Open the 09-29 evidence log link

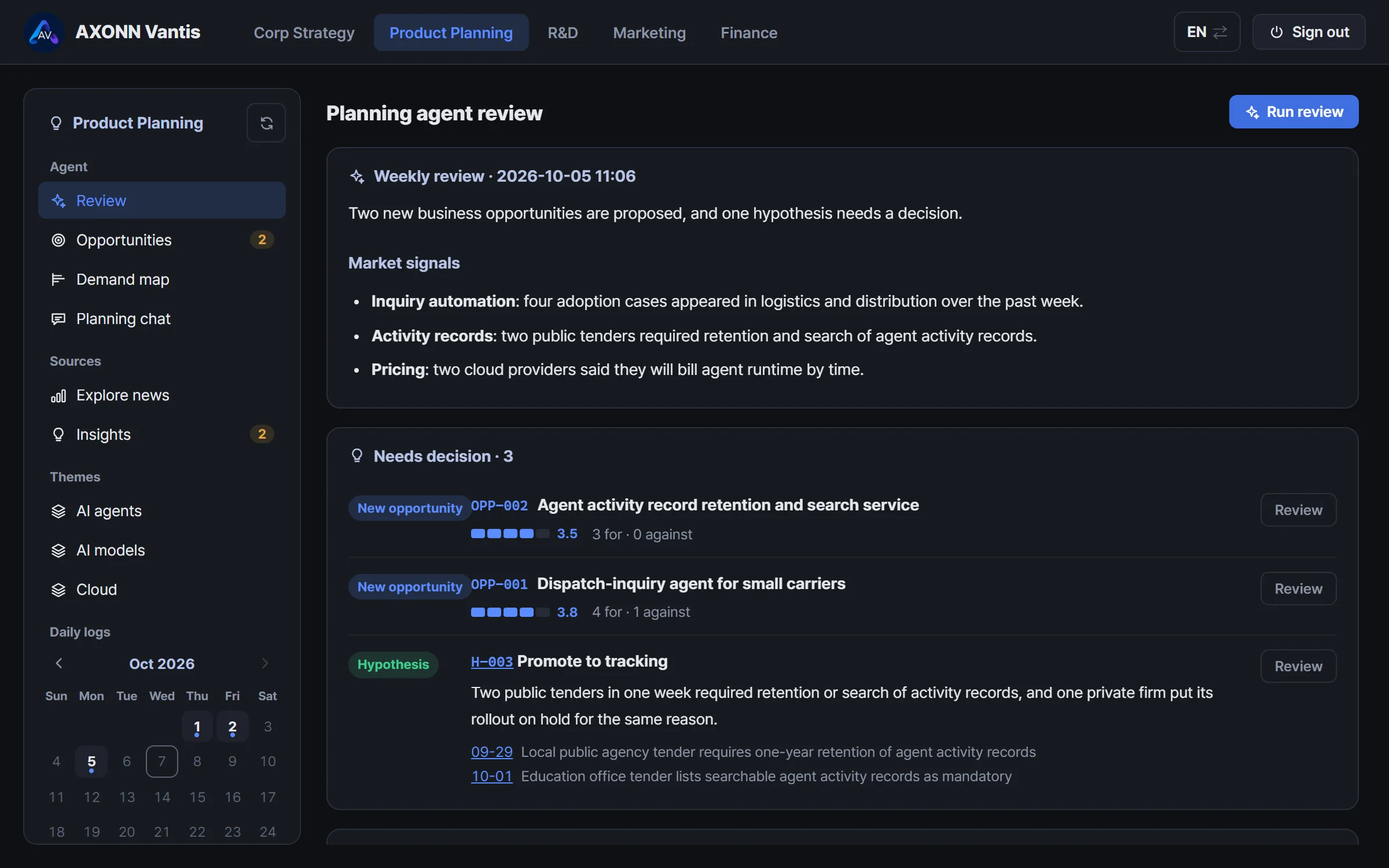[492, 752]
